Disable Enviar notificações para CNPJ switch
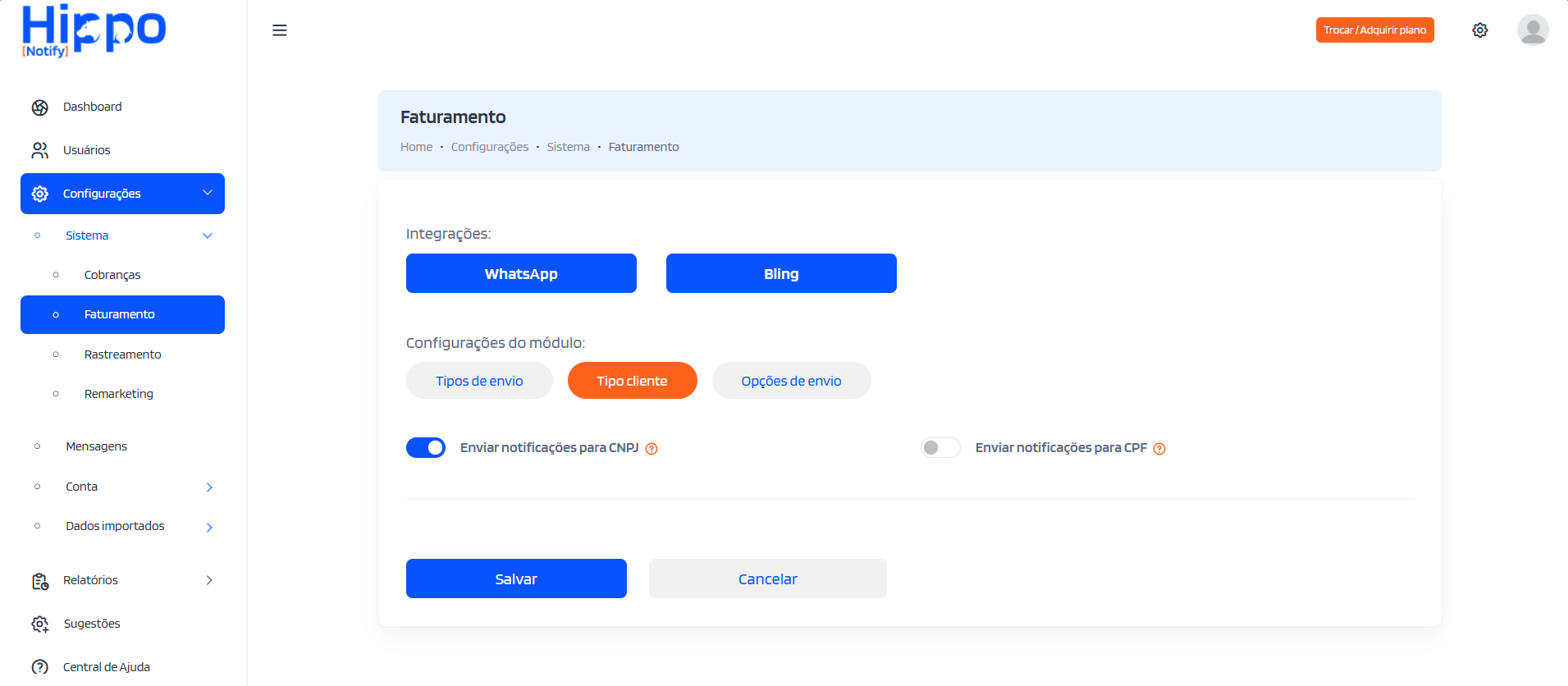Screen dimensions: 1568x686 [426, 447]
